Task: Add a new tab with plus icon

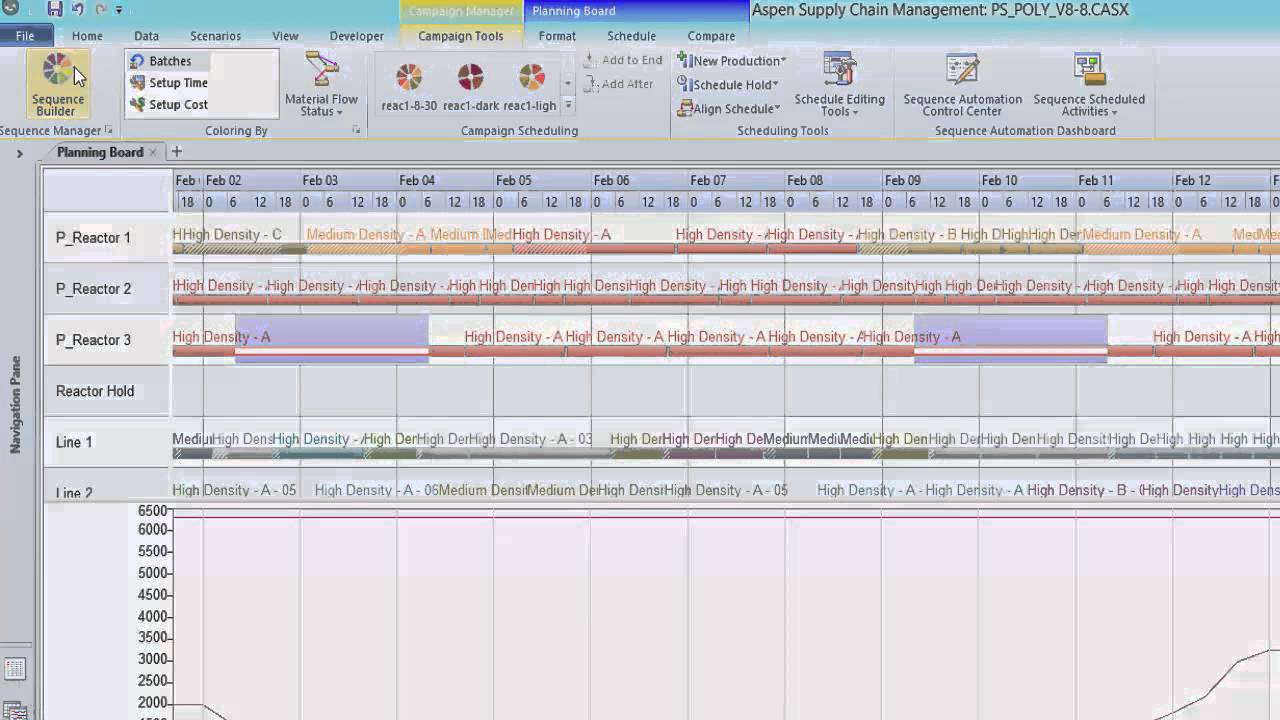Action: (x=177, y=152)
